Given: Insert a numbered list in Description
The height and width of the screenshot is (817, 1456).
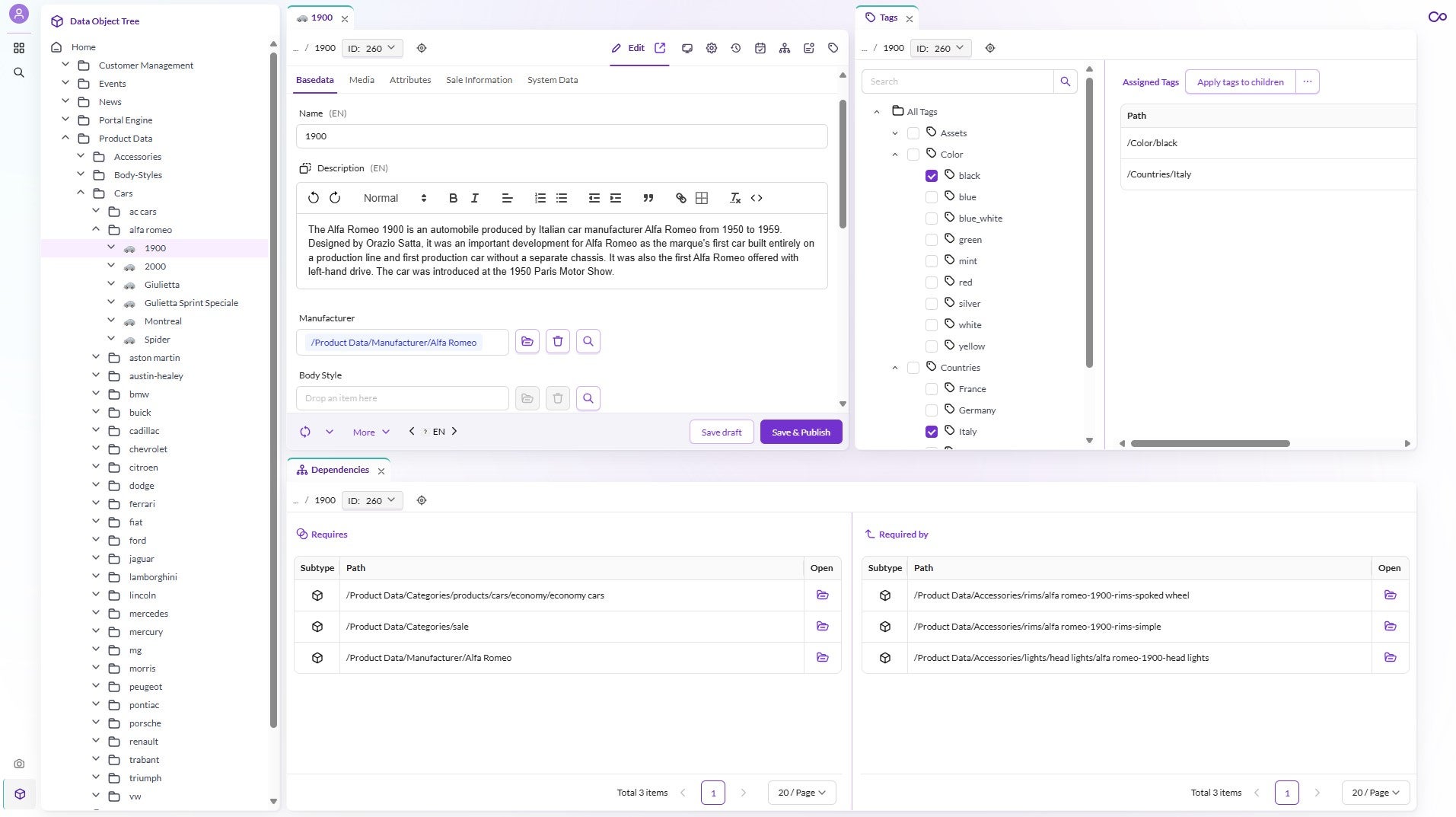Looking at the screenshot, I should (x=540, y=198).
